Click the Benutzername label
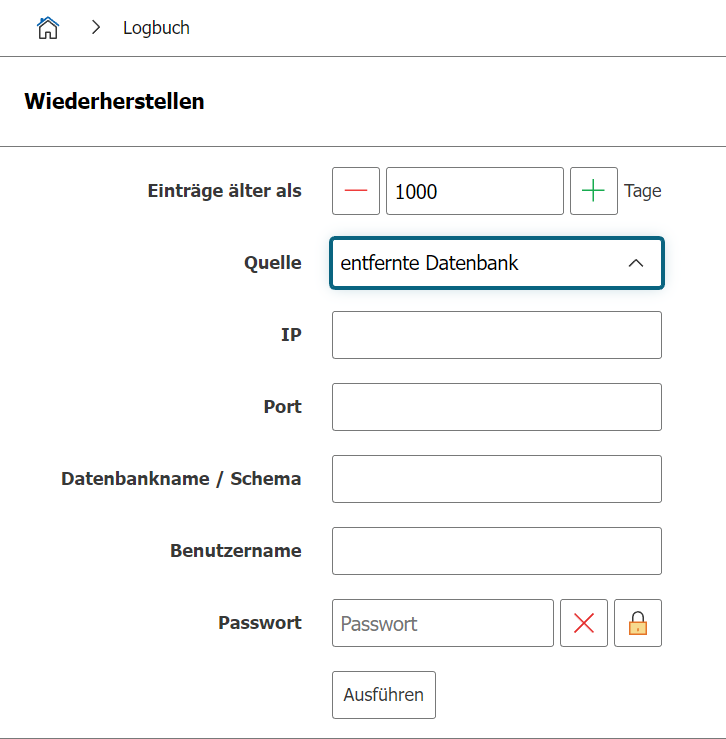Screen dimensions: 726x739 tap(236, 551)
